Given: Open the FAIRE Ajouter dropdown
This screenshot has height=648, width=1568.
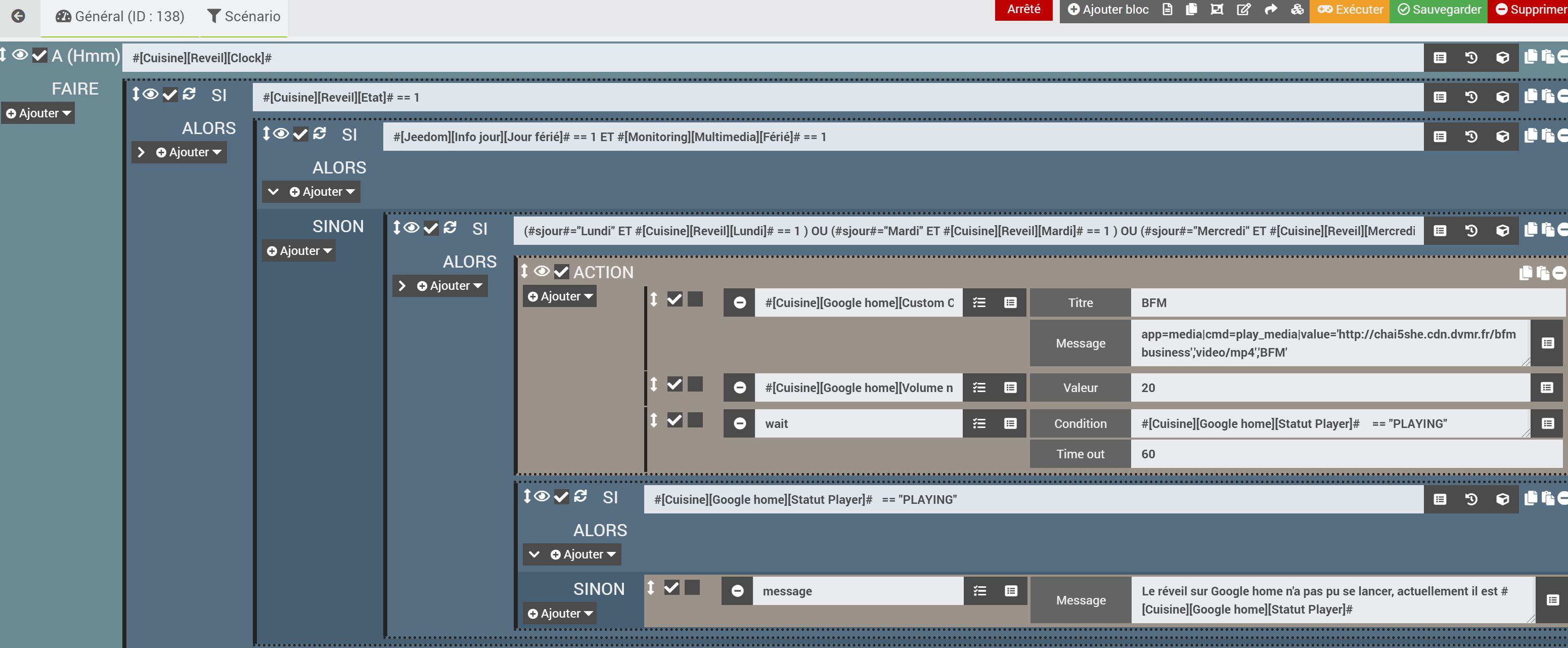Looking at the screenshot, I should (x=38, y=113).
